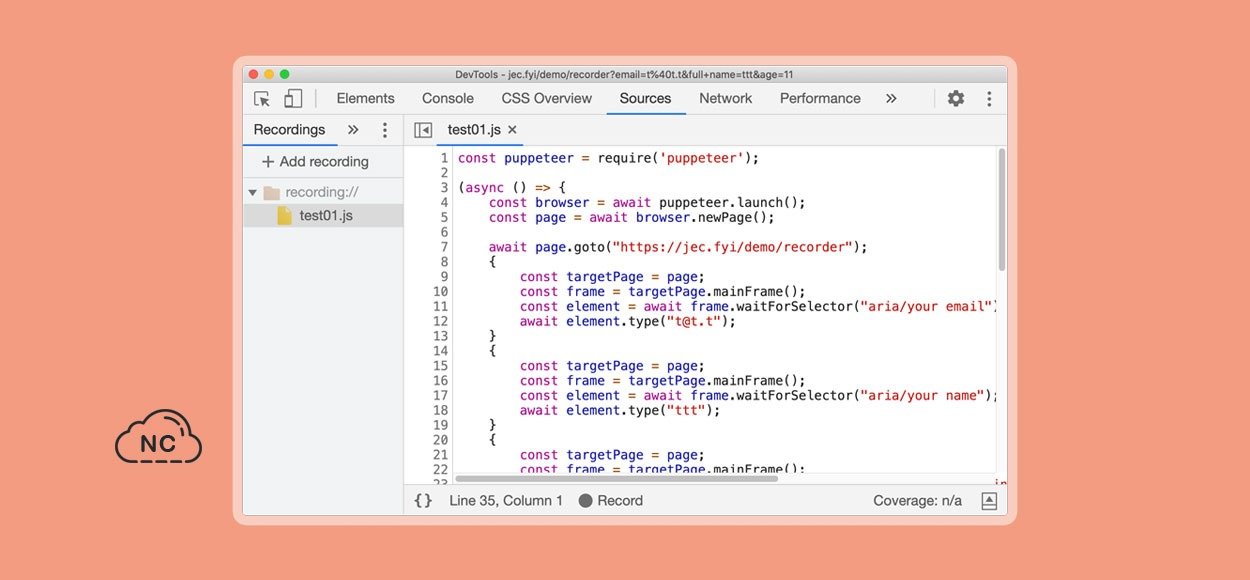This screenshot has width=1250, height=580.
Task: Click the "ttt" string on line 18
Action: pos(687,410)
